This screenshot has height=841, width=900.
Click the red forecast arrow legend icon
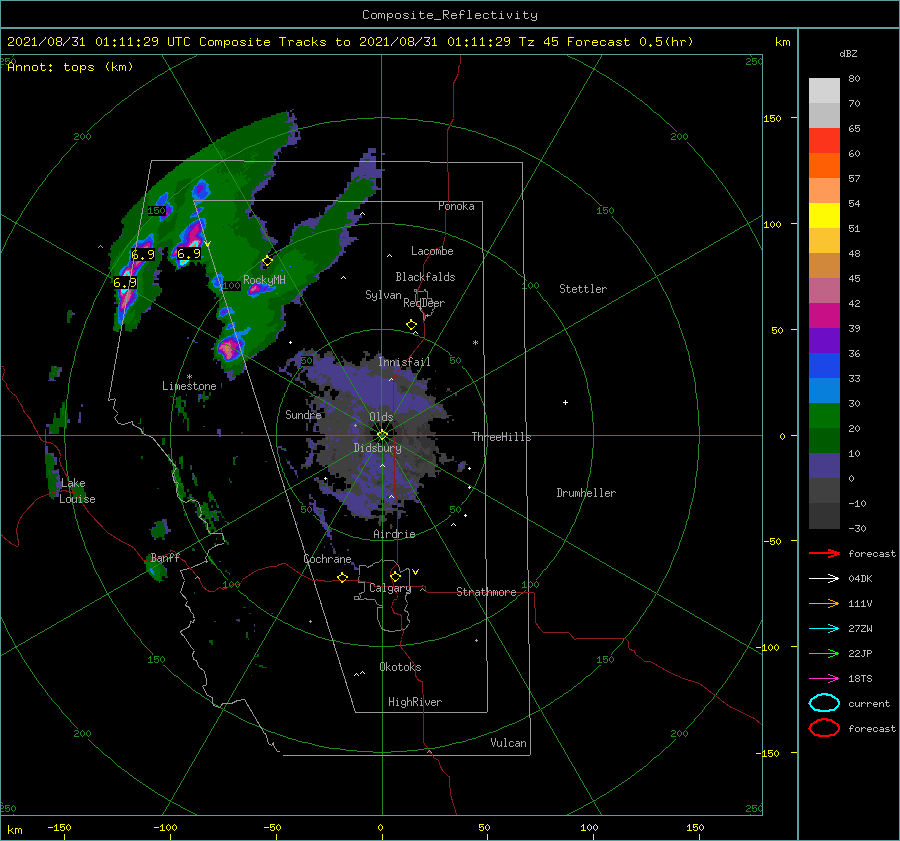coord(824,553)
